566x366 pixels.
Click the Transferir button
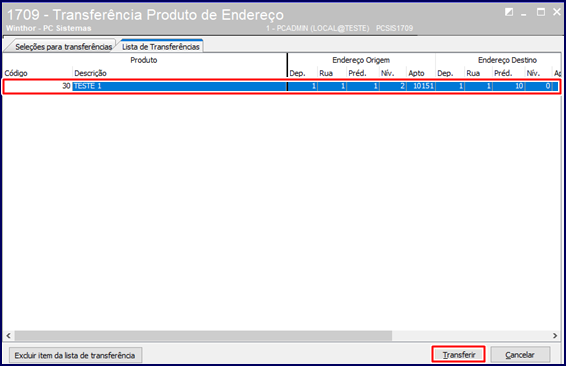(458, 355)
